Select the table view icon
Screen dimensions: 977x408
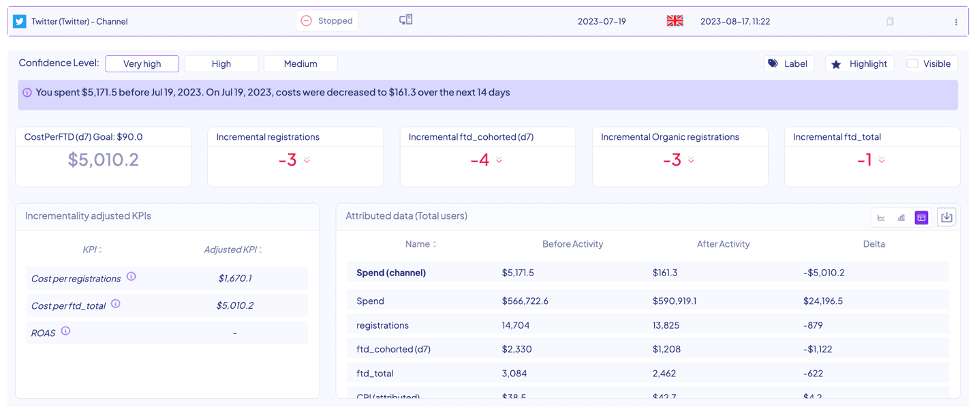pos(921,217)
